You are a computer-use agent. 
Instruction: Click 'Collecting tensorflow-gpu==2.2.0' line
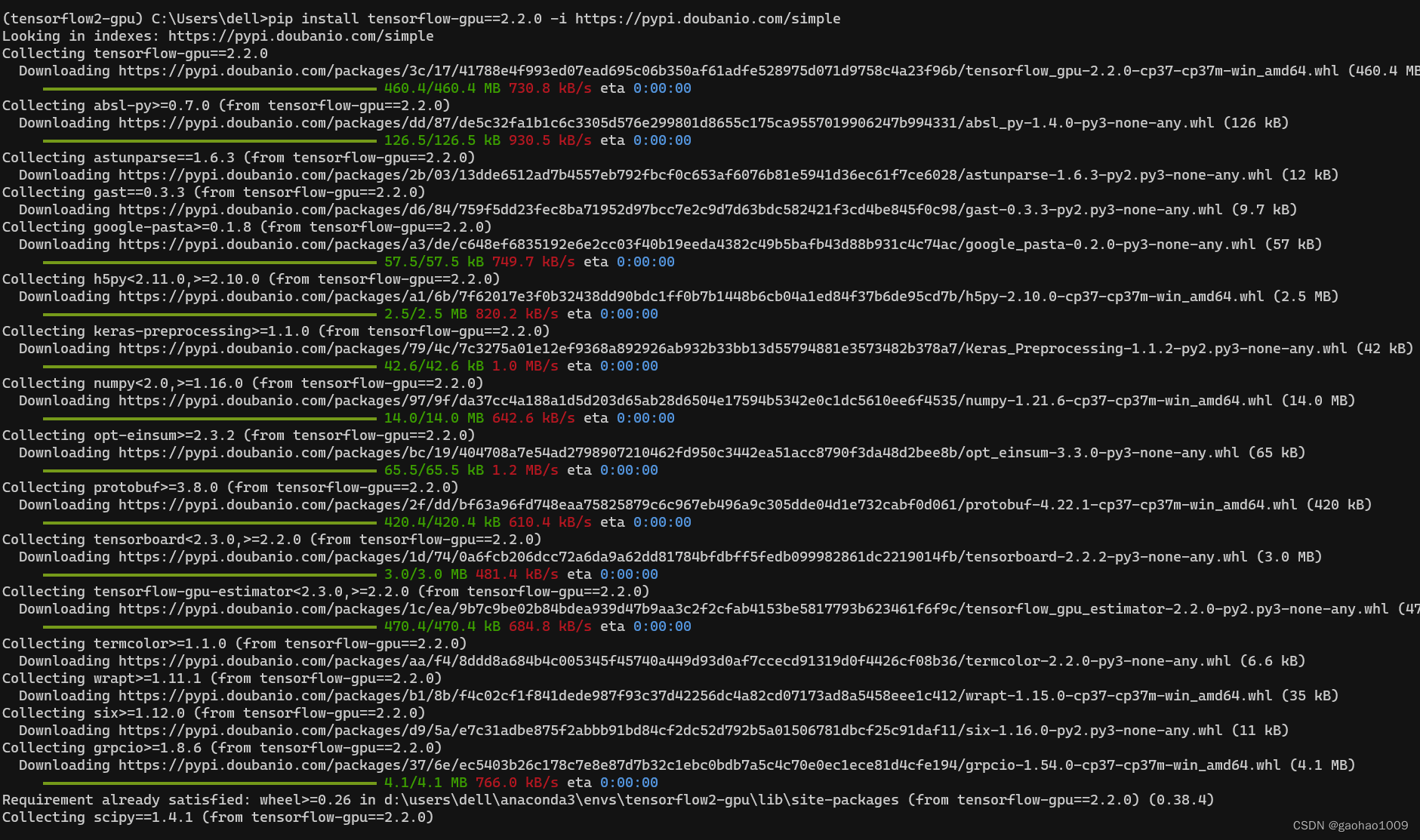coord(135,53)
